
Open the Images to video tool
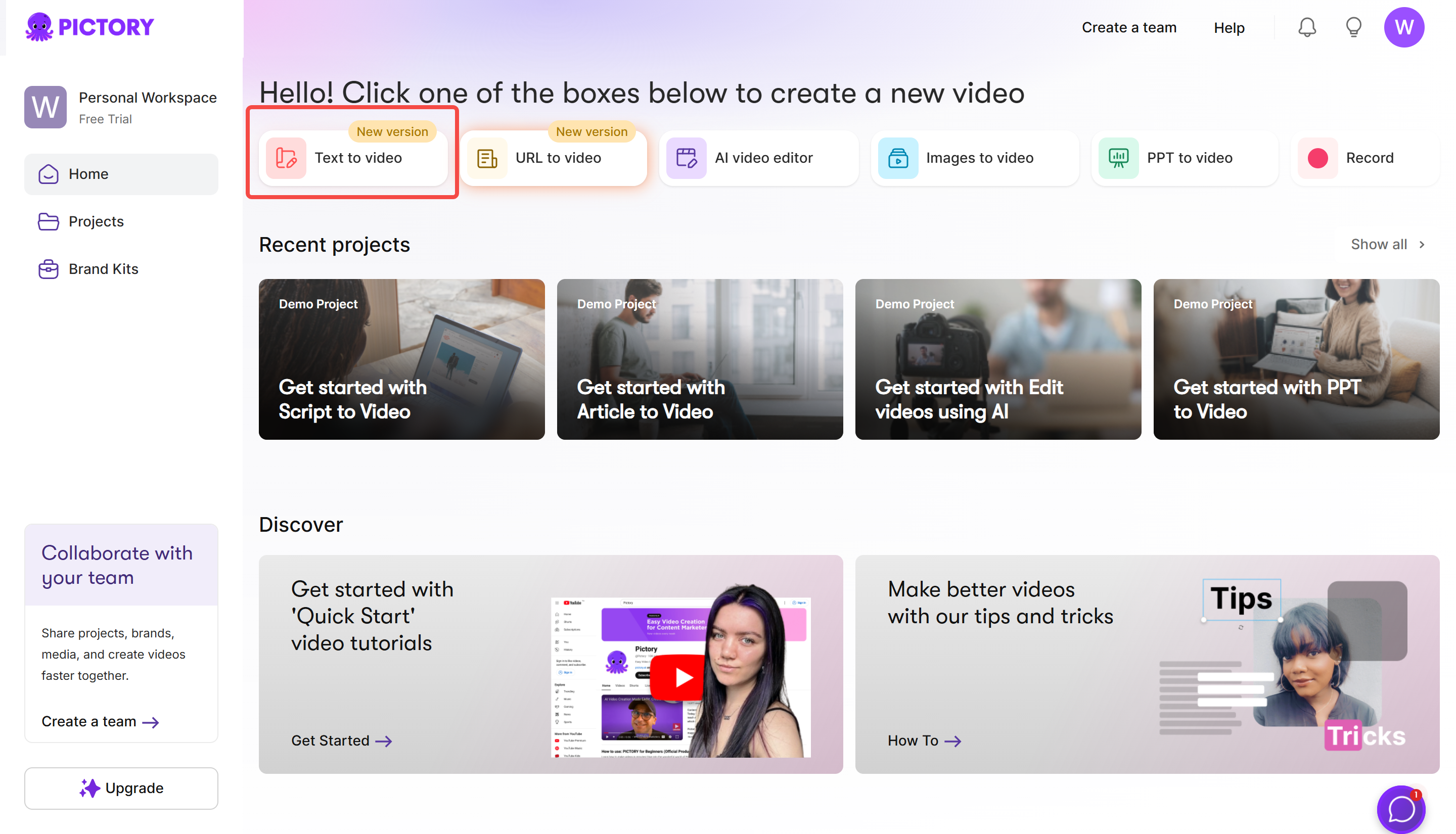[974, 158]
